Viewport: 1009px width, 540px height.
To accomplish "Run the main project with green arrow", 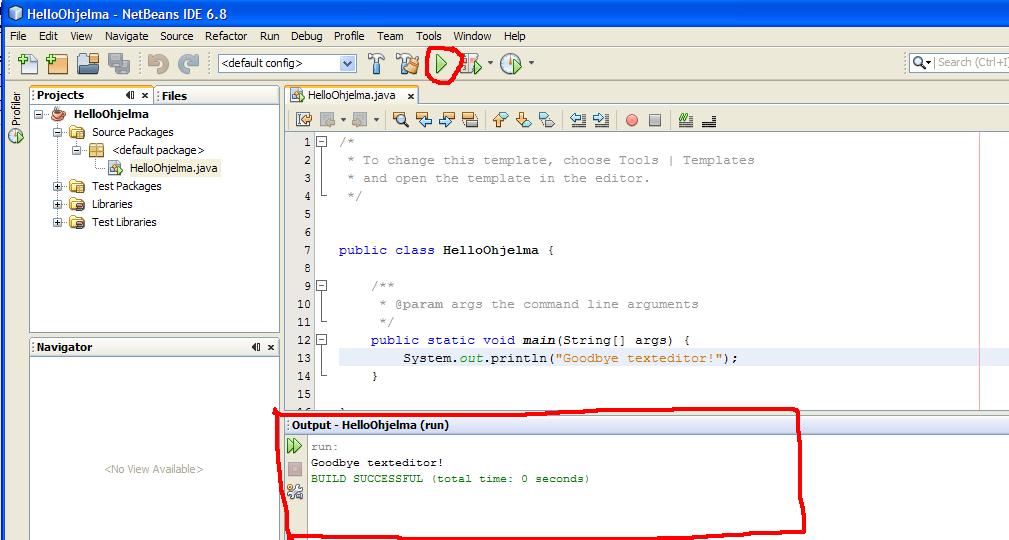I will 441,63.
